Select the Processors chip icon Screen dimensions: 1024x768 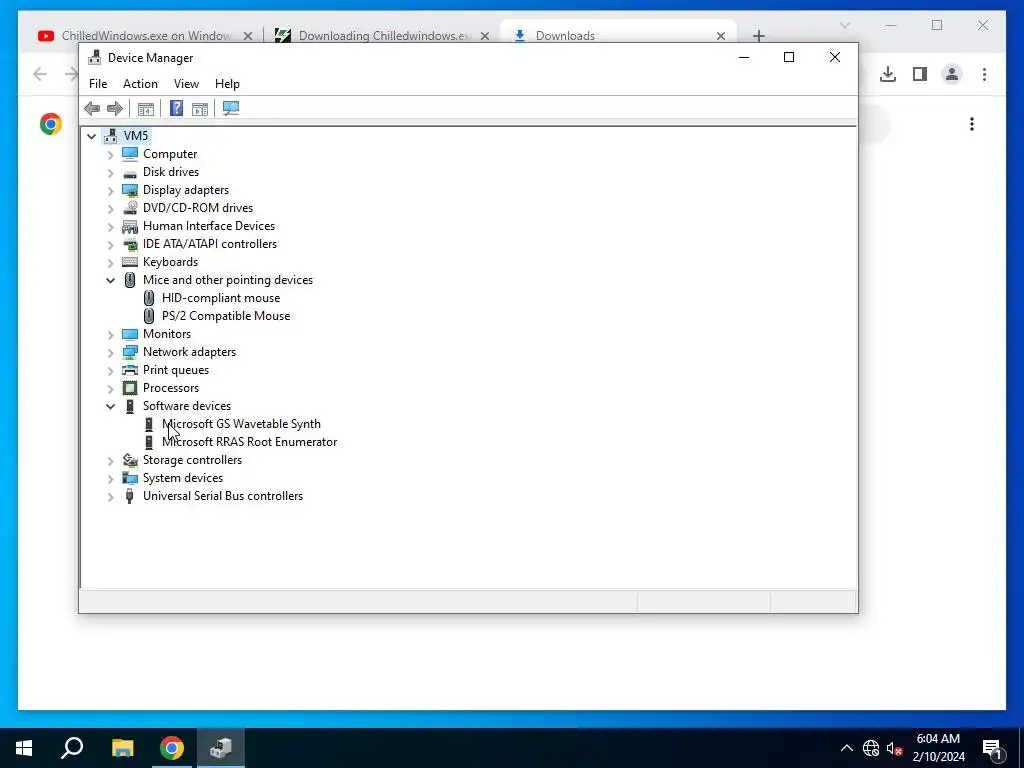point(130,388)
